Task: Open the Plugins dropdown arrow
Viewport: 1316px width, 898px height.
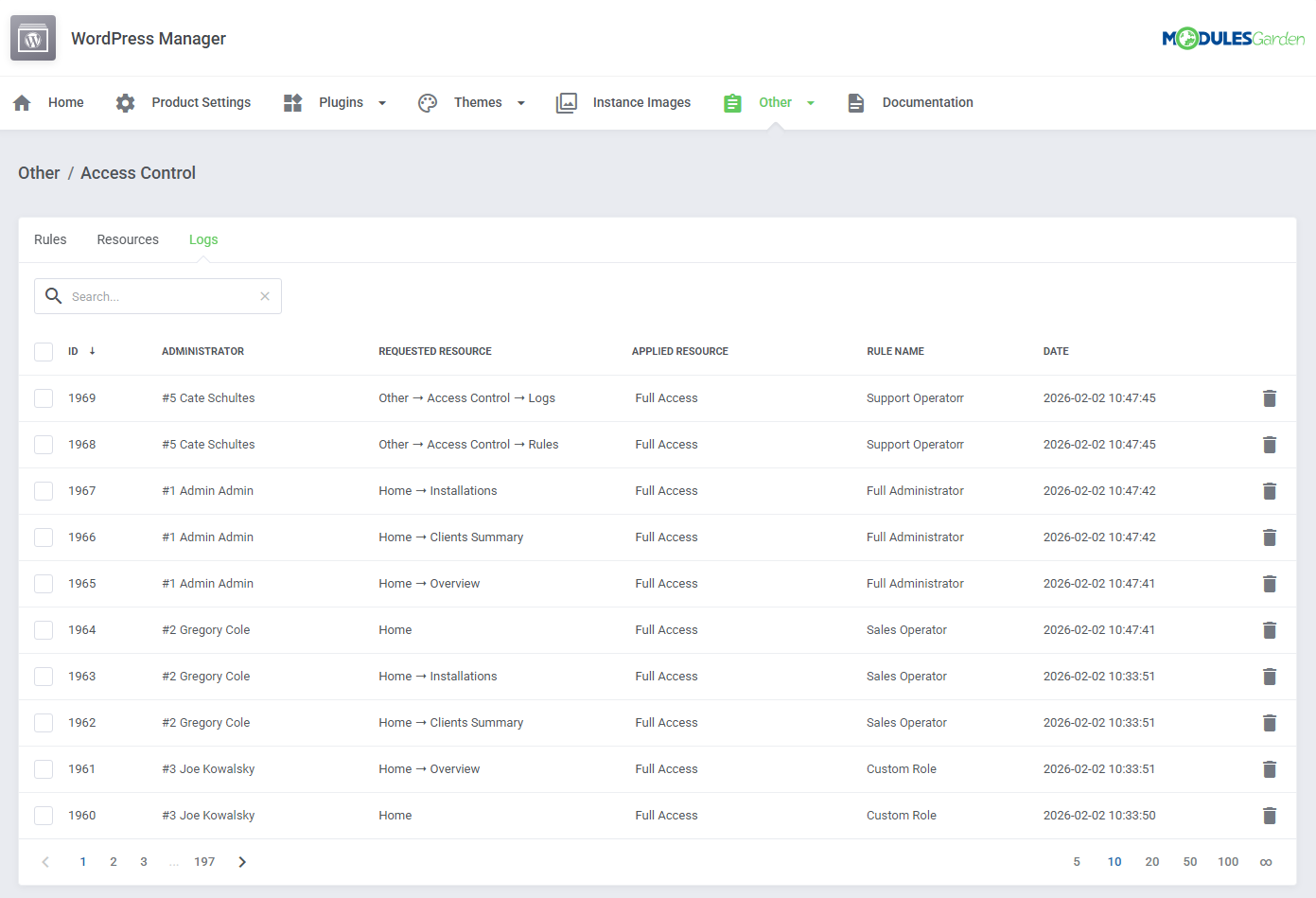Action: pyautogui.click(x=382, y=102)
